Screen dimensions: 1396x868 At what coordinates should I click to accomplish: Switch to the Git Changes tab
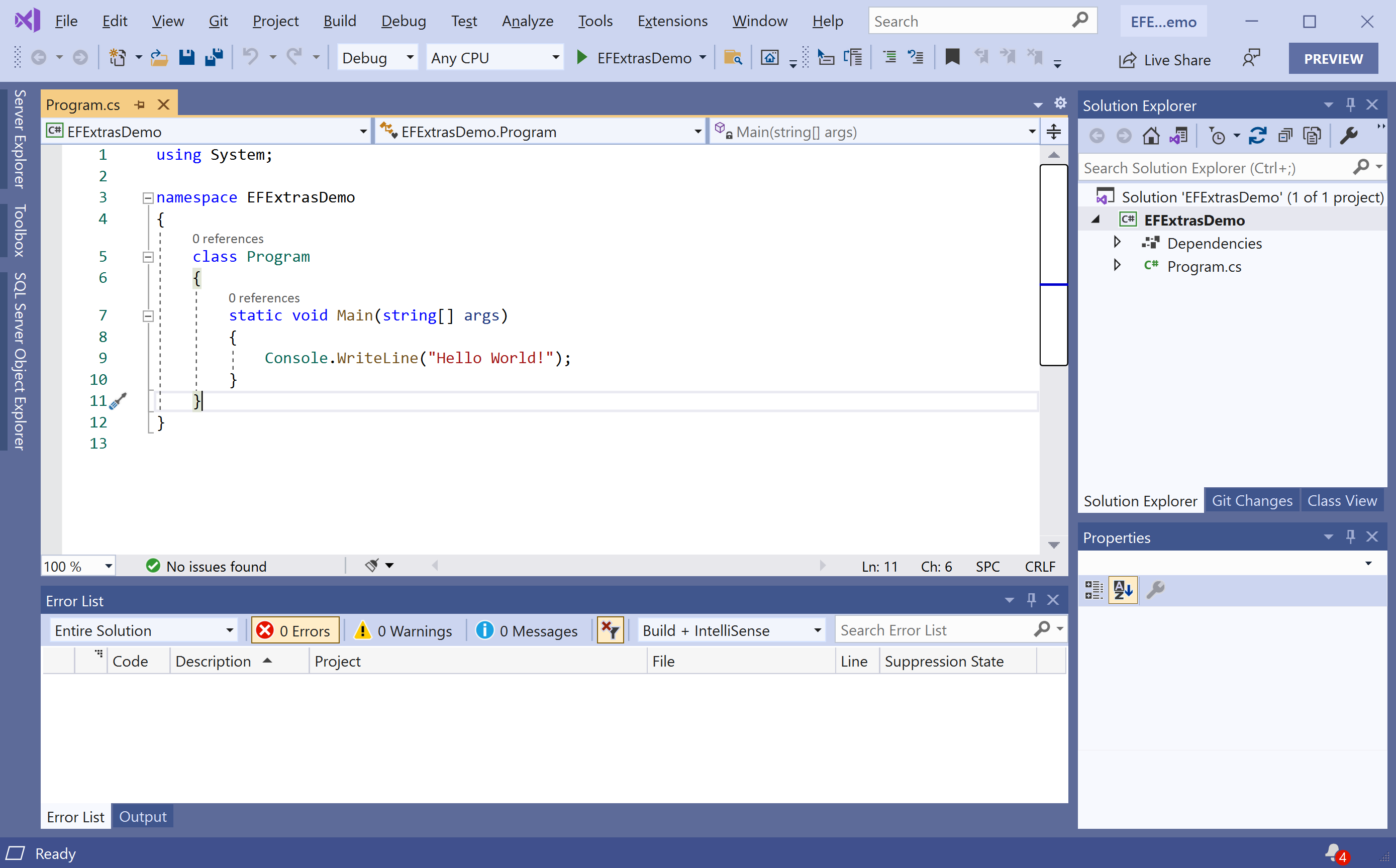pos(1251,501)
